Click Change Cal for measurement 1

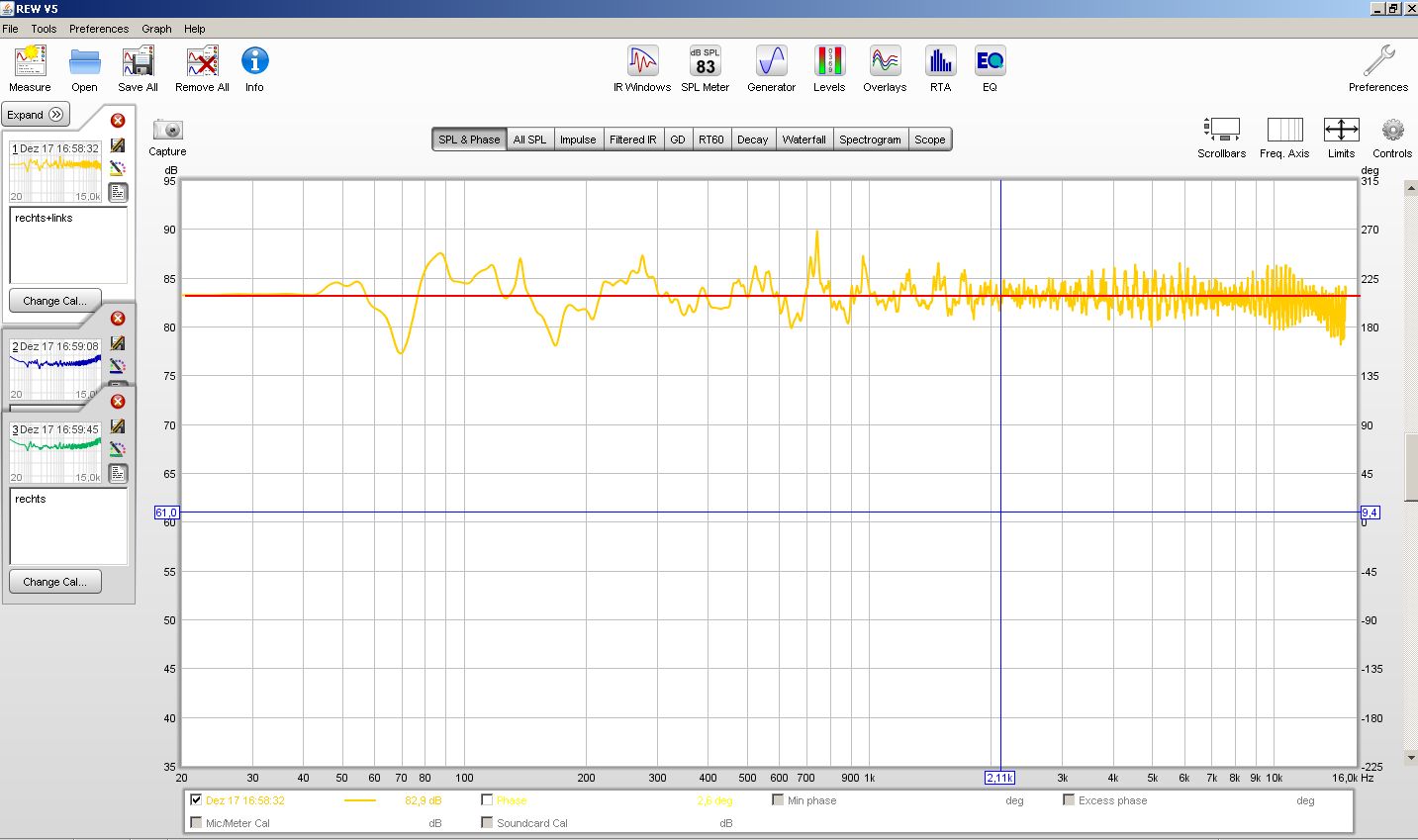(55, 301)
